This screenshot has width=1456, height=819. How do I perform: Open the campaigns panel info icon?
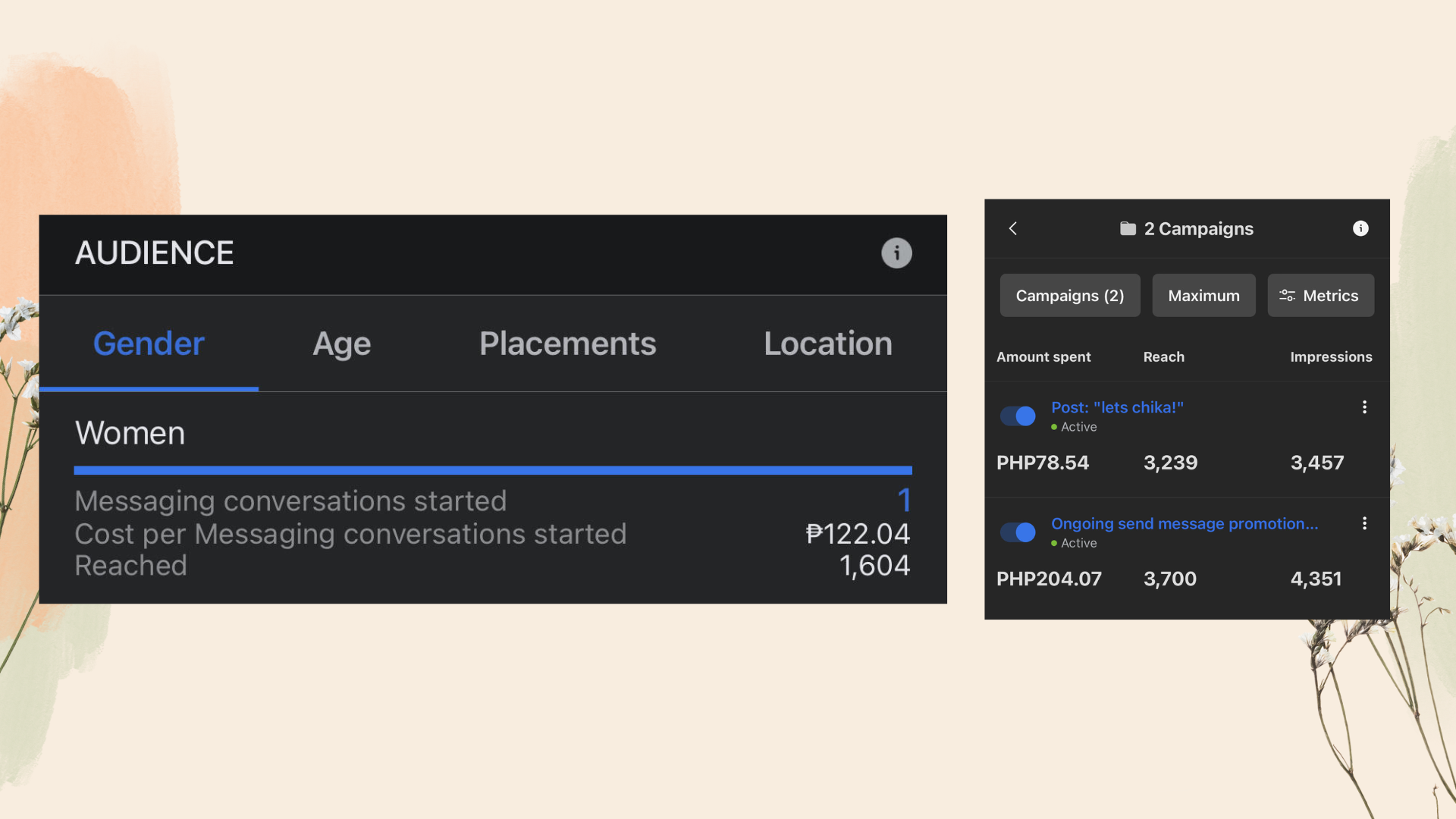1360,228
